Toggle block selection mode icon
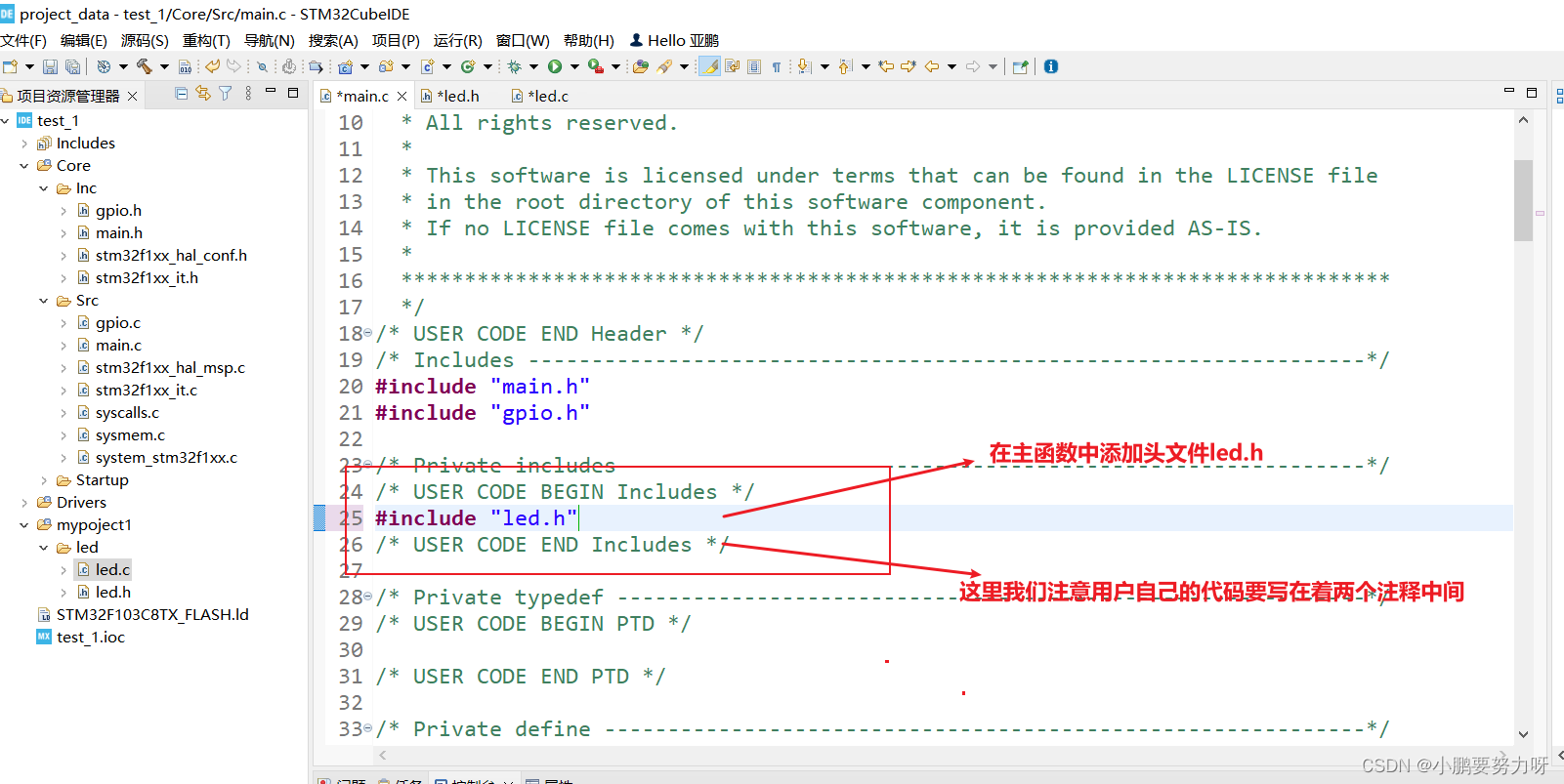1564x784 pixels. pos(754,66)
